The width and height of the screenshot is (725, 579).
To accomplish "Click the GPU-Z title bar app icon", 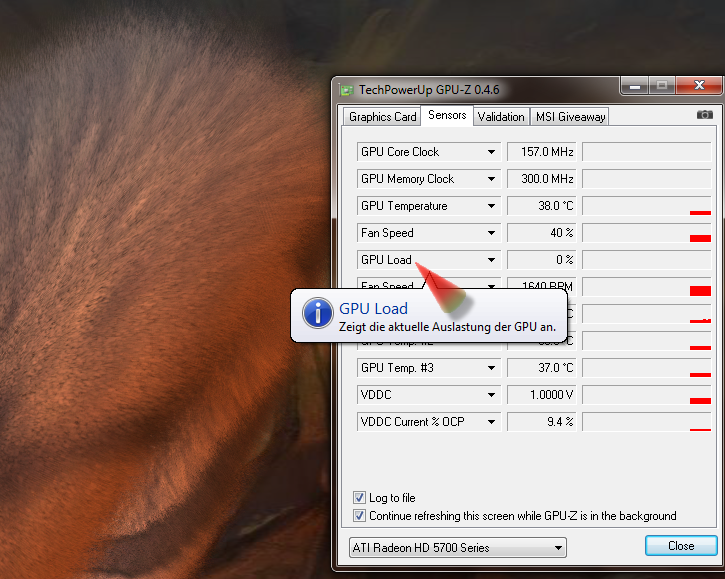I will 347,90.
